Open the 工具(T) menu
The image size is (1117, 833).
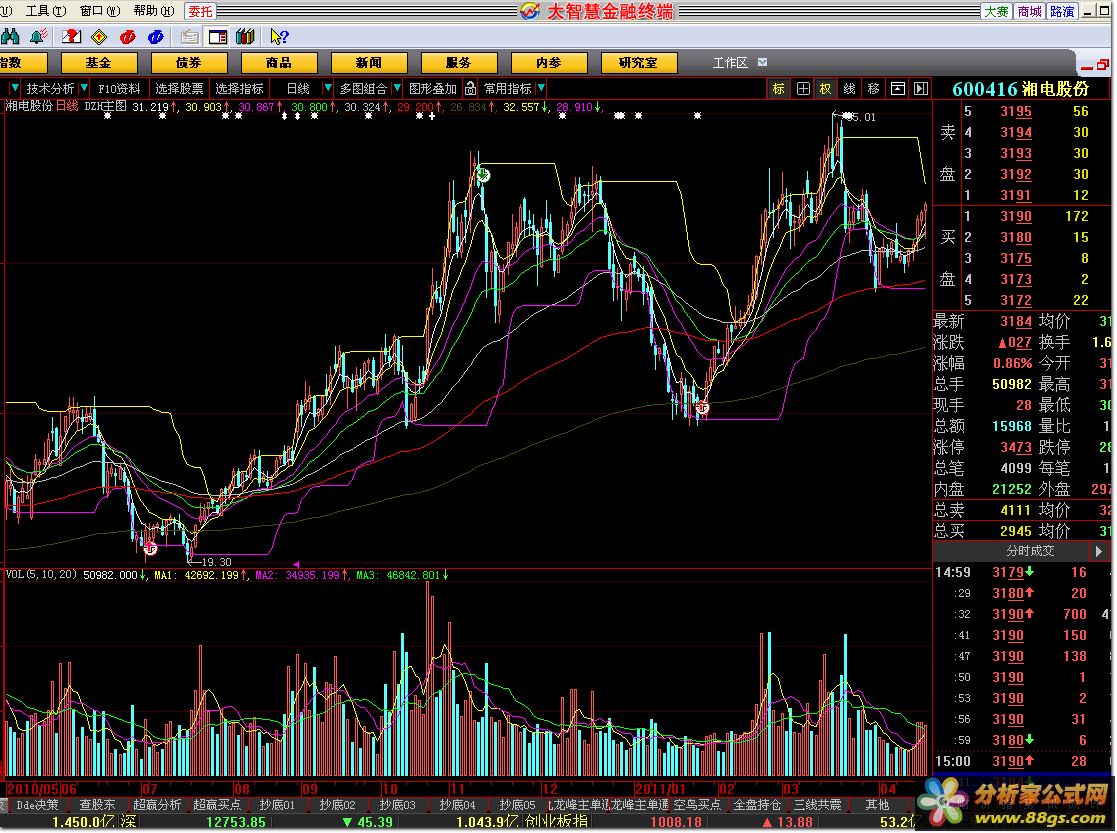click(x=46, y=11)
